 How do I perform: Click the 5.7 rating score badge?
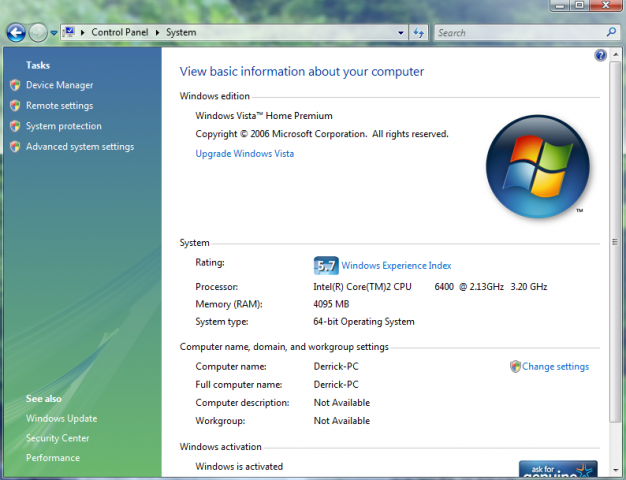click(x=326, y=266)
